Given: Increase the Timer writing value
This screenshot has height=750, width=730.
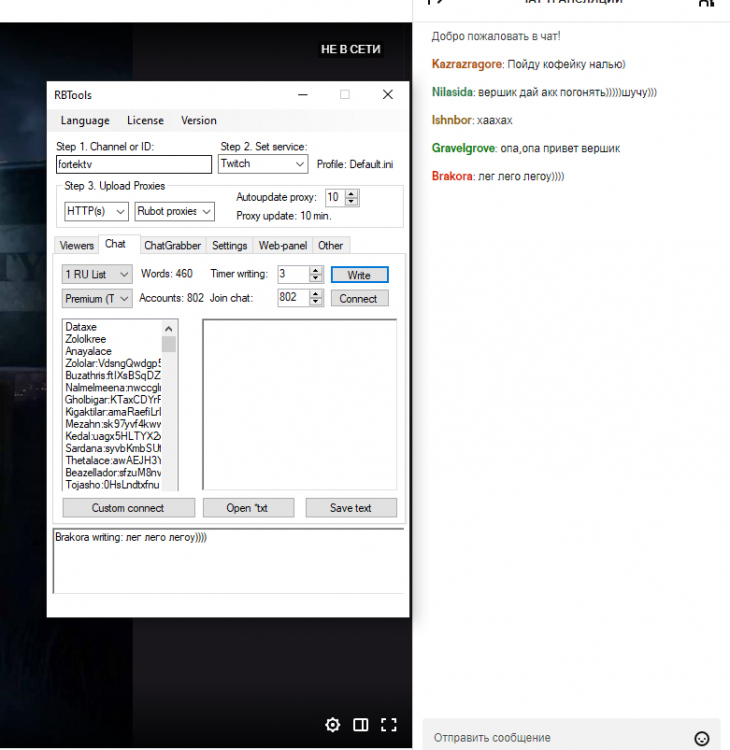Looking at the screenshot, I should click(x=316, y=270).
